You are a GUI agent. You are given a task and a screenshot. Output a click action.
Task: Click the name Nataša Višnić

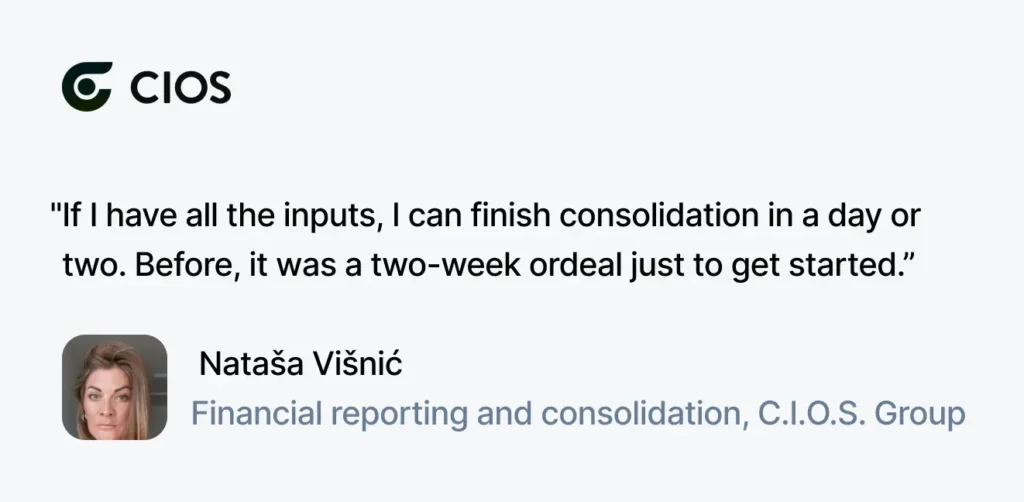300,364
